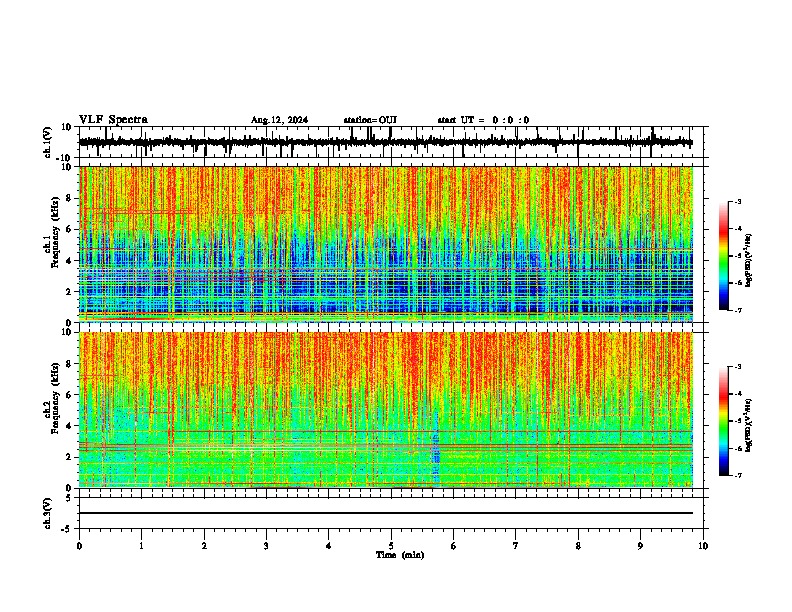Click the time axis tick label "10"
This screenshot has height=612, width=792.
[x=703, y=545]
